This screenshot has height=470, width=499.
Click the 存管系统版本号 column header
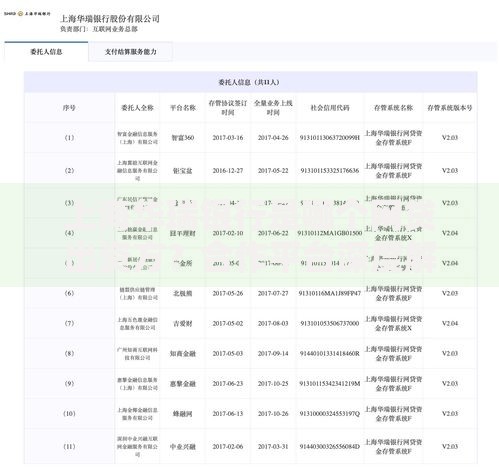[x=450, y=108]
